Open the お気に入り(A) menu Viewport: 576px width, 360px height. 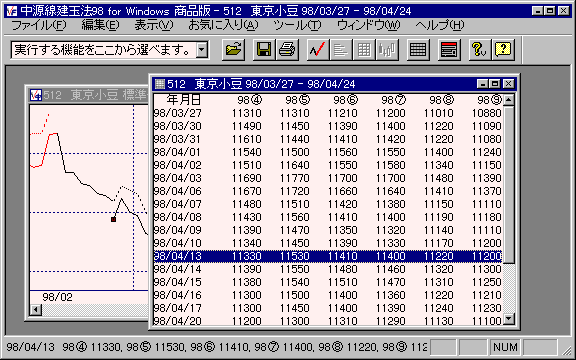tap(223, 25)
